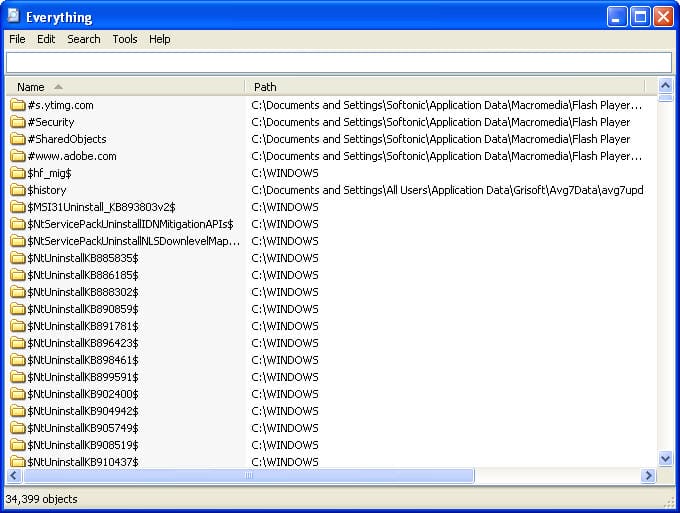Click the search text input field
Screen dimensions: 680x513
point(338,62)
